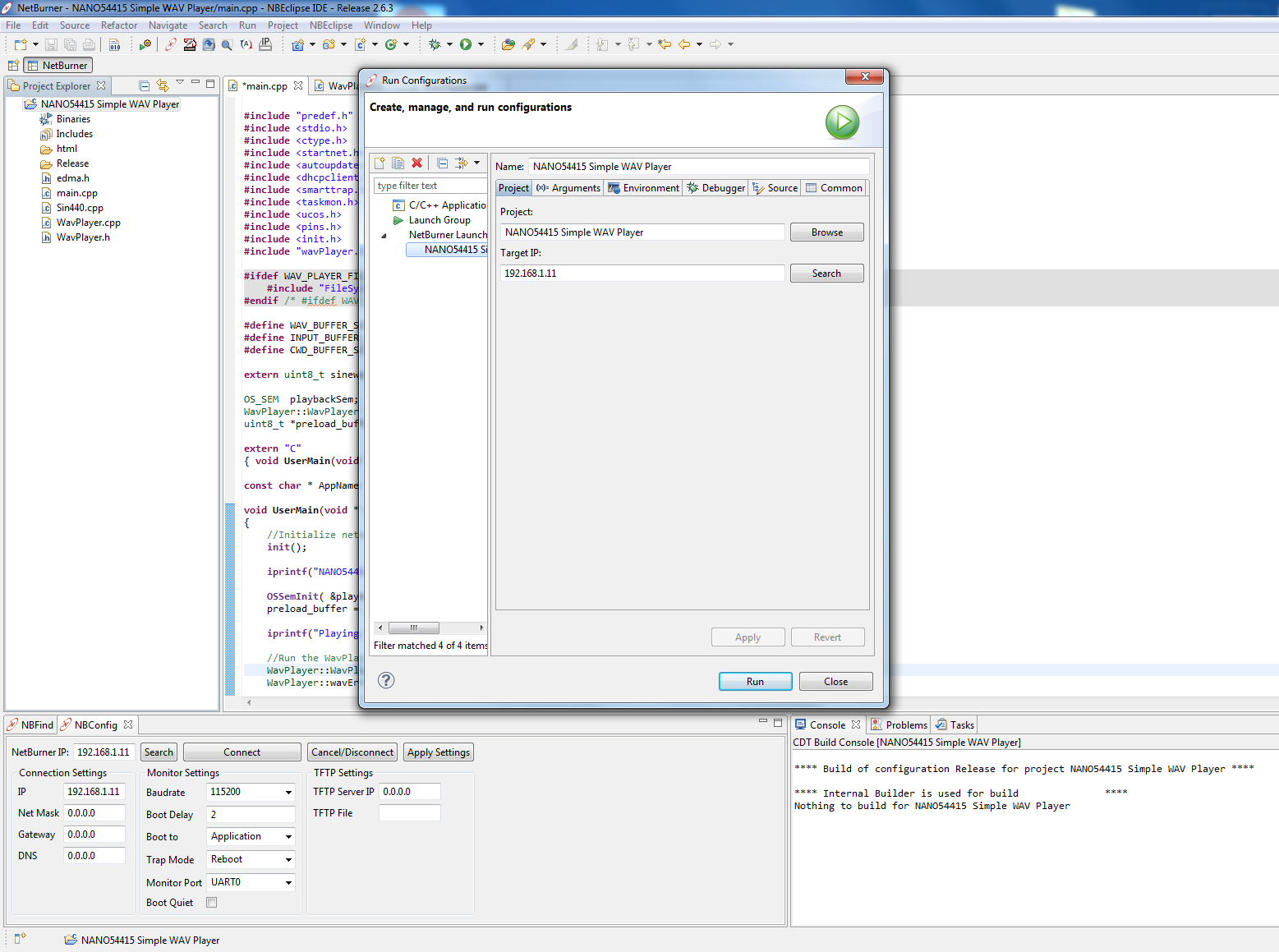Viewport: 1279px width, 952px height.
Task: Click the yellow Back navigation arrow icon
Action: pyautogui.click(x=684, y=44)
